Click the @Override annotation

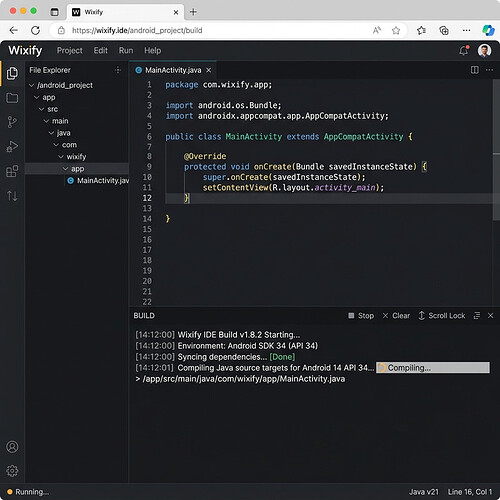pyautogui.click(x=205, y=156)
